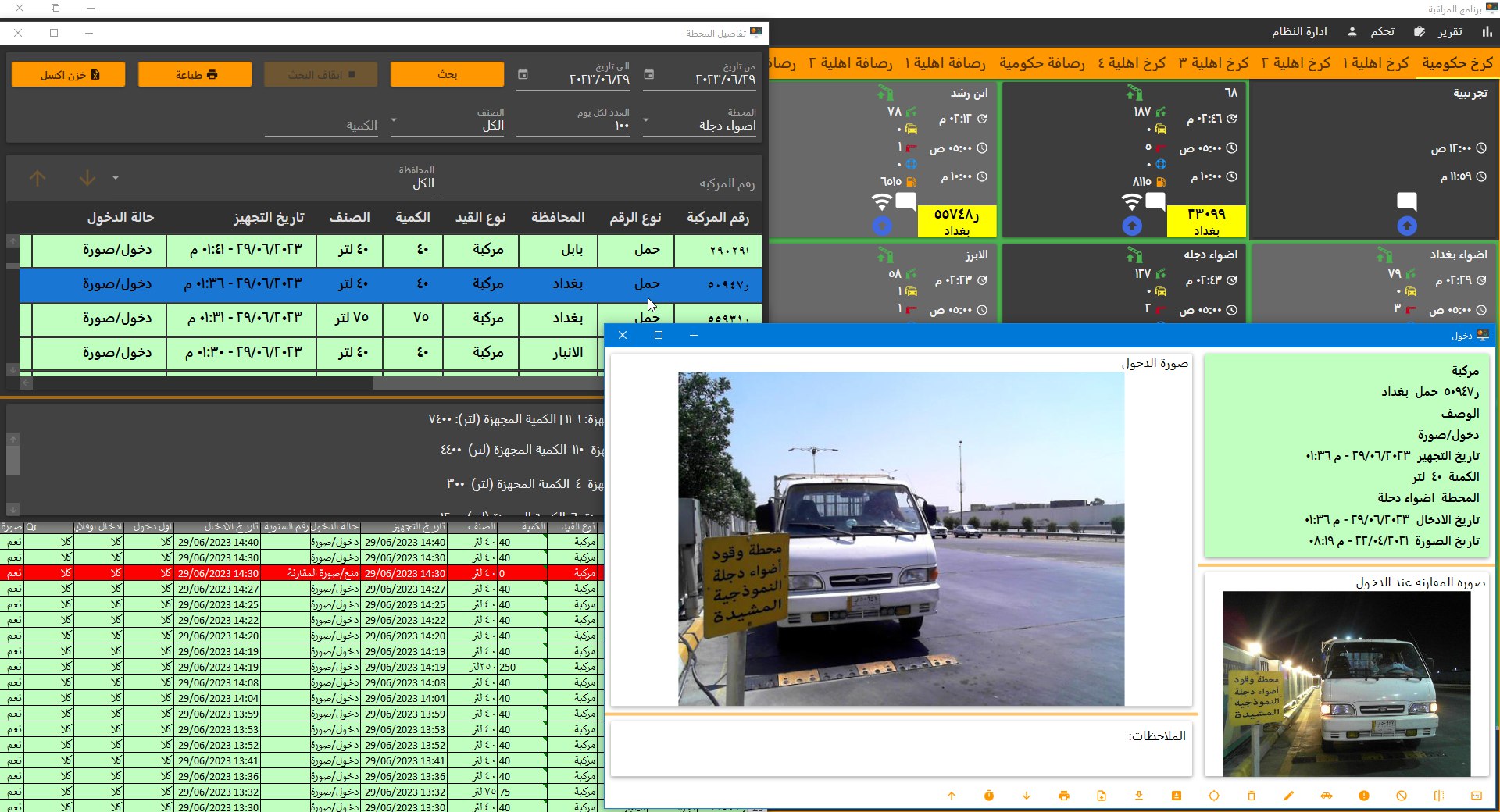This screenshot has width=1500, height=812.
Task: Click the خزن اكسل export button
Action: [x=69, y=74]
